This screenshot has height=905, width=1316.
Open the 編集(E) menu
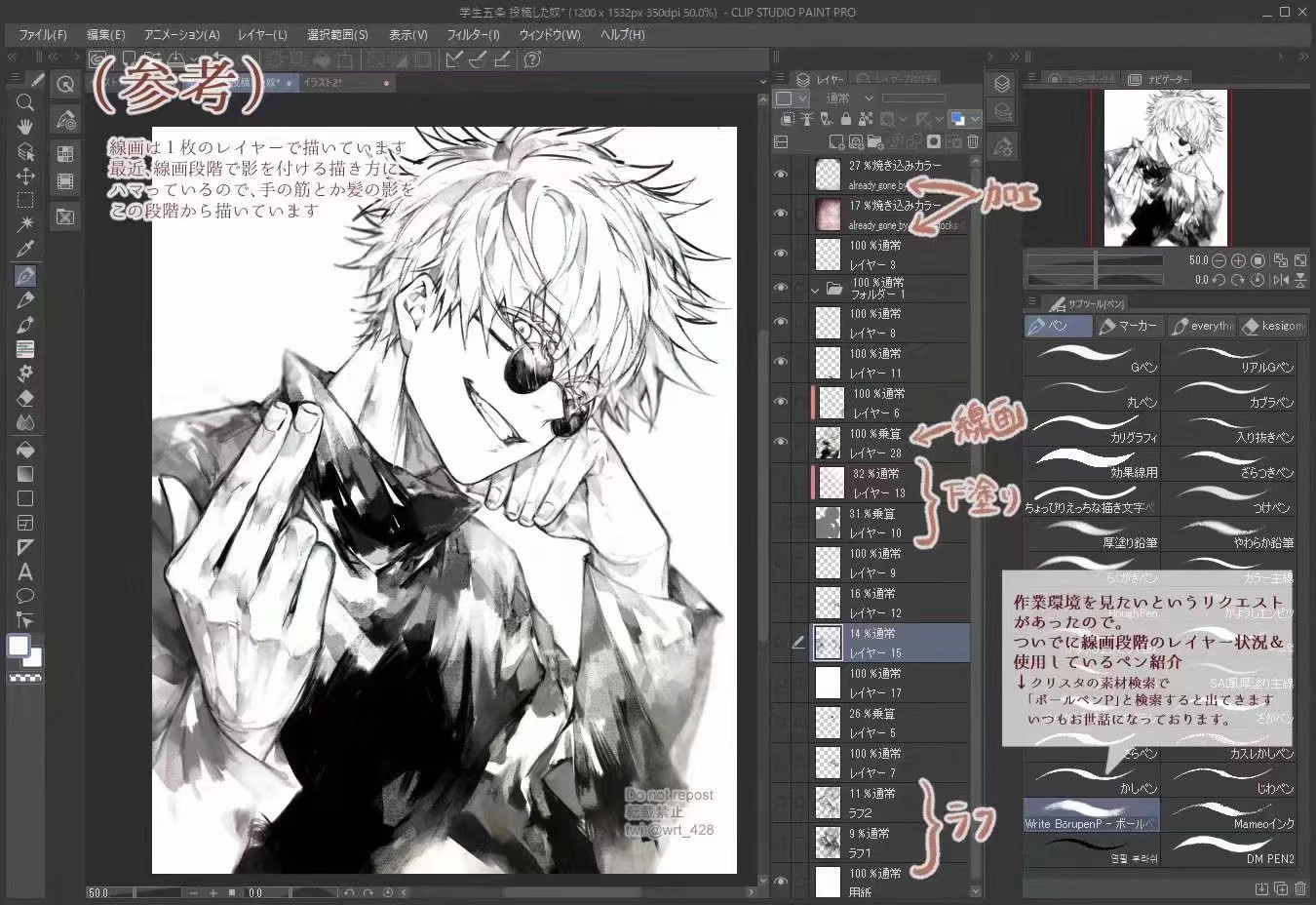click(106, 34)
